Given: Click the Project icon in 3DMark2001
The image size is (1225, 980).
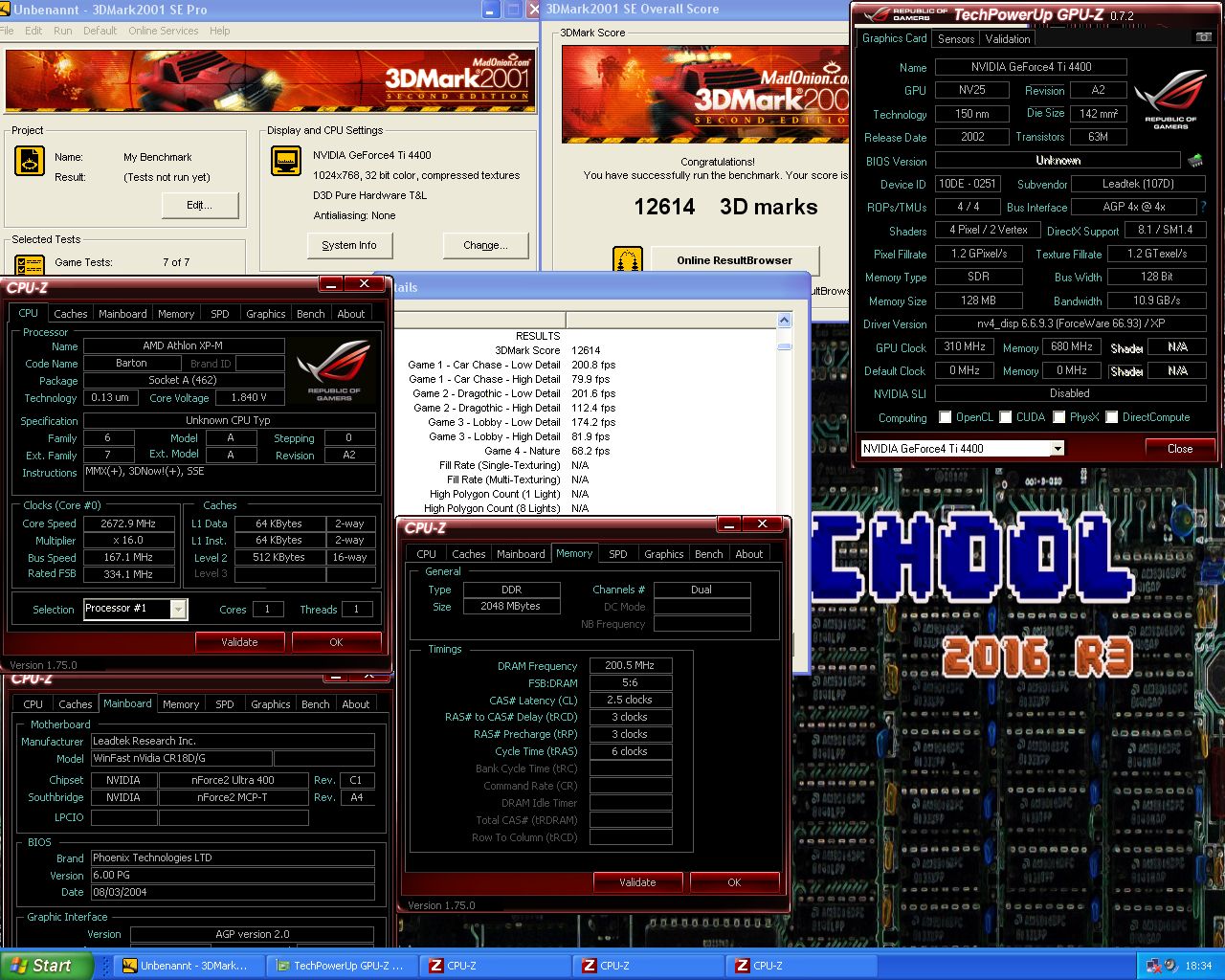Looking at the screenshot, I should (x=30, y=161).
